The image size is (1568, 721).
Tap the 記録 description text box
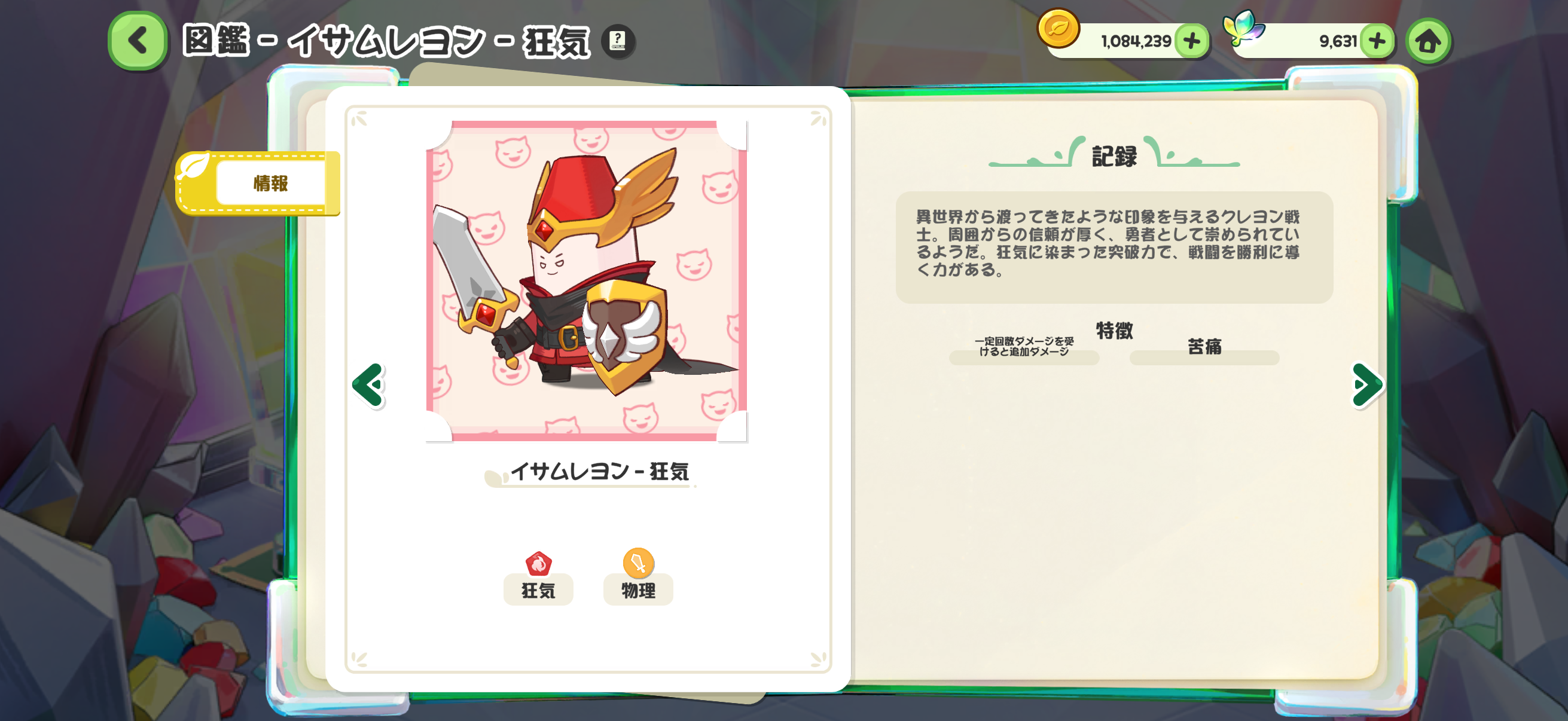click(1114, 246)
